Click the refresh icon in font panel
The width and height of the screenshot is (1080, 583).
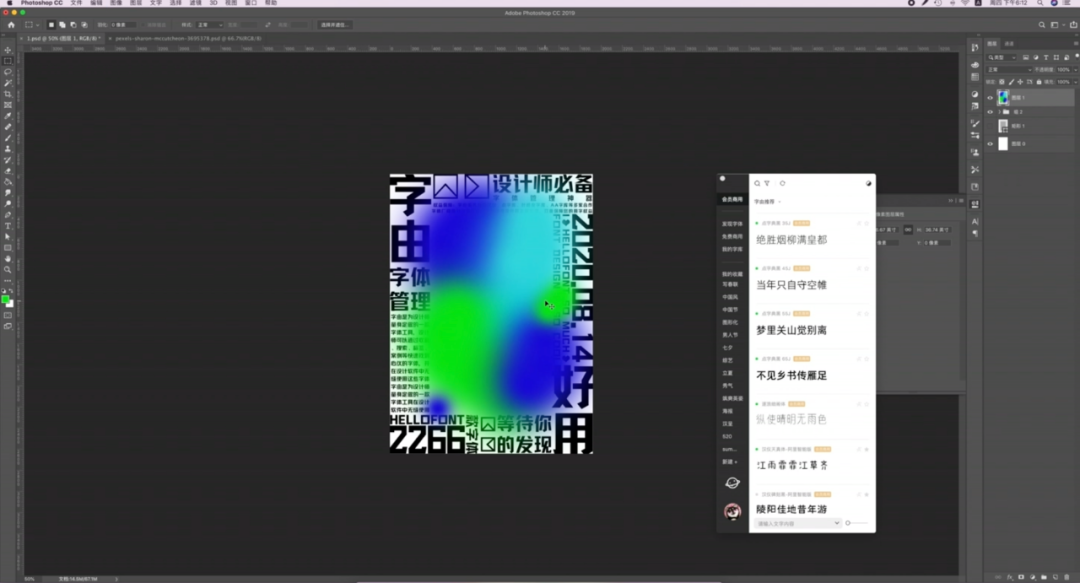point(782,183)
